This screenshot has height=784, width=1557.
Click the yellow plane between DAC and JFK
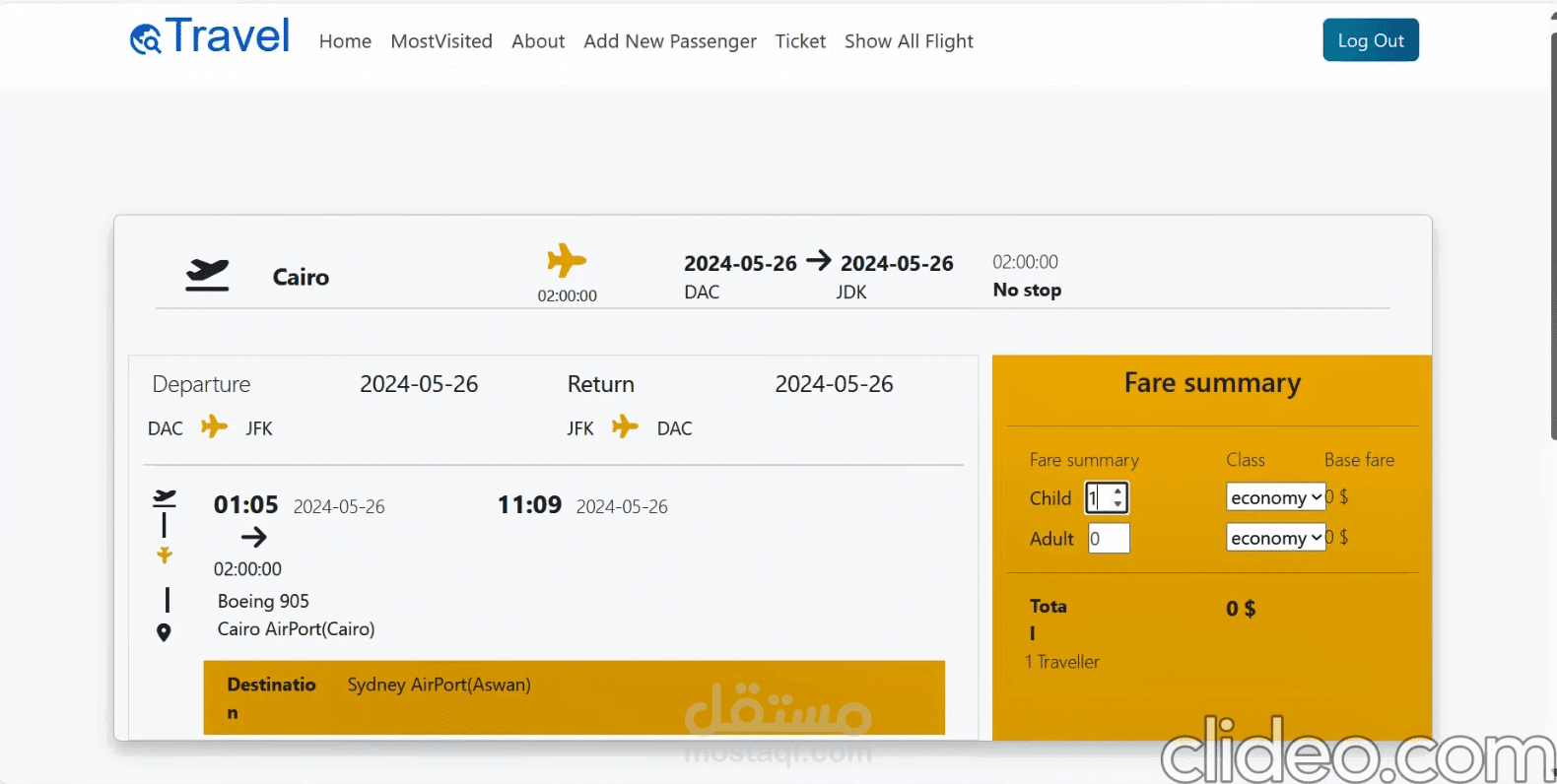tap(214, 426)
